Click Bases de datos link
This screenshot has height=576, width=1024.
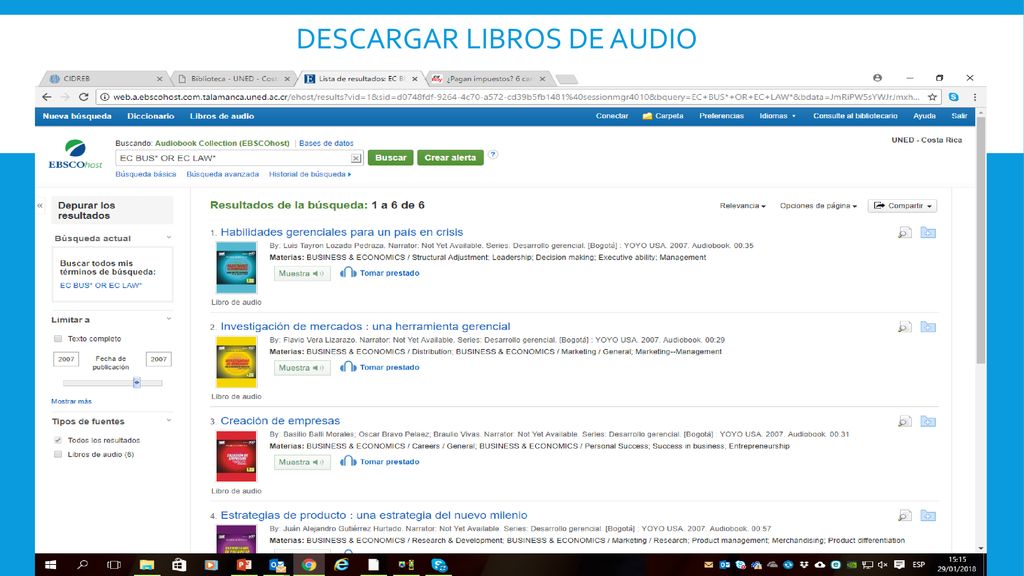tap(326, 143)
